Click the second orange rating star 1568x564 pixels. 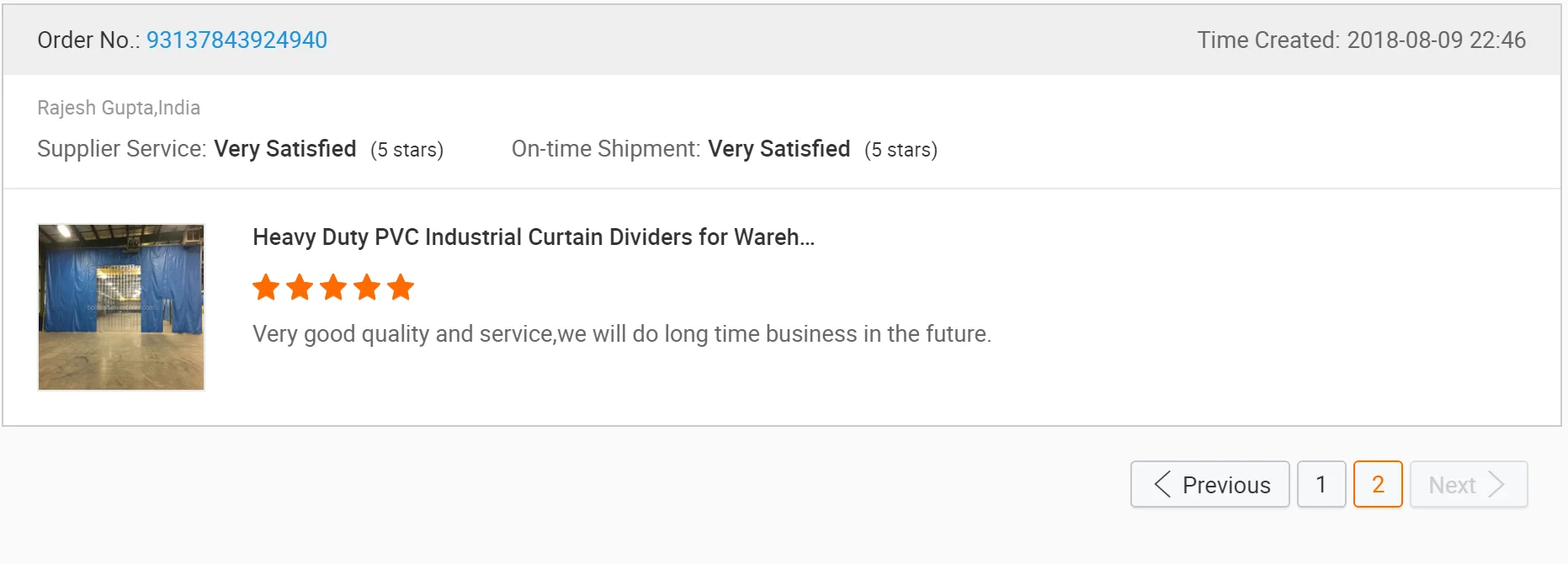300,288
